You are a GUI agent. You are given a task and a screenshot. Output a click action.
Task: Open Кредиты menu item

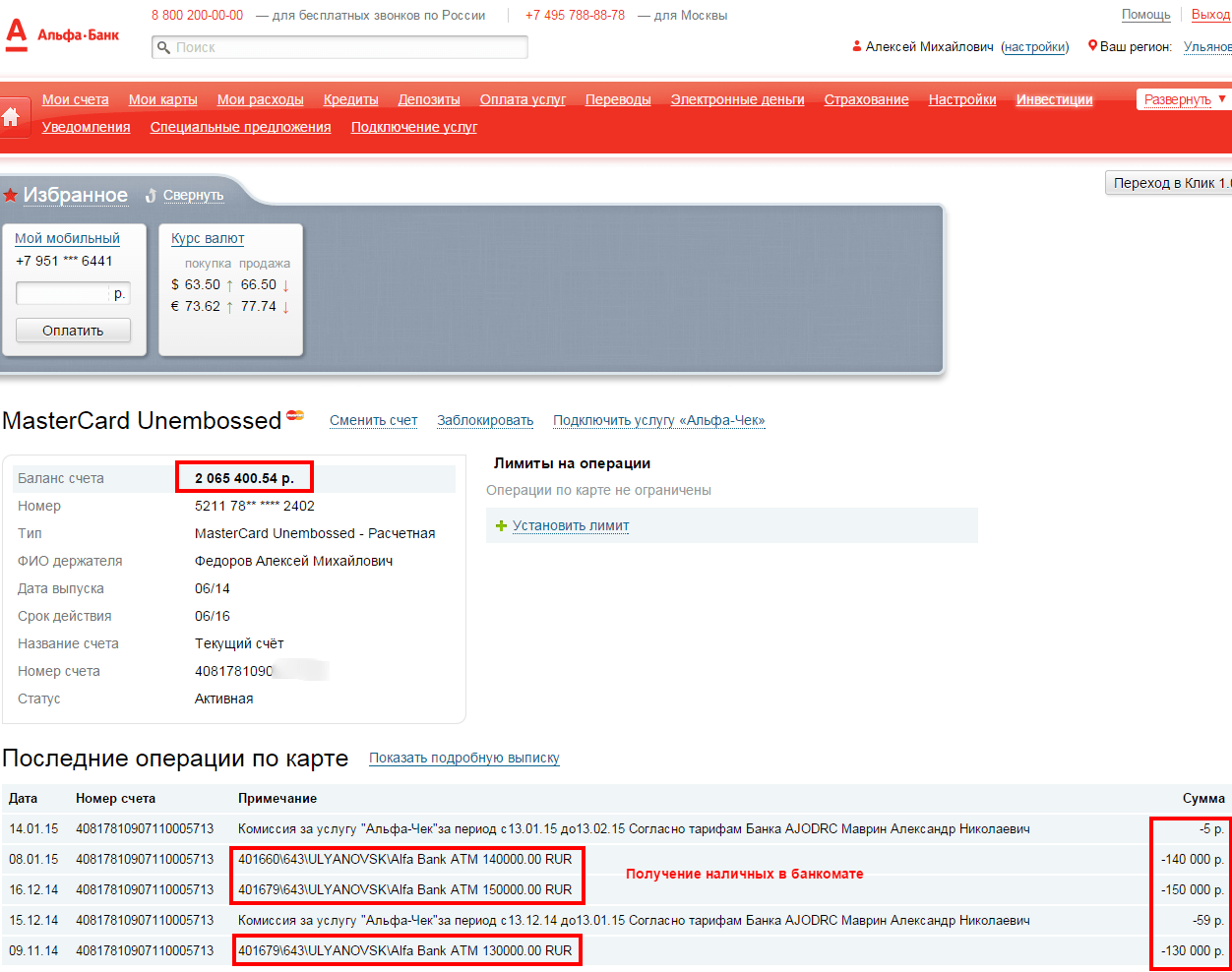[351, 99]
